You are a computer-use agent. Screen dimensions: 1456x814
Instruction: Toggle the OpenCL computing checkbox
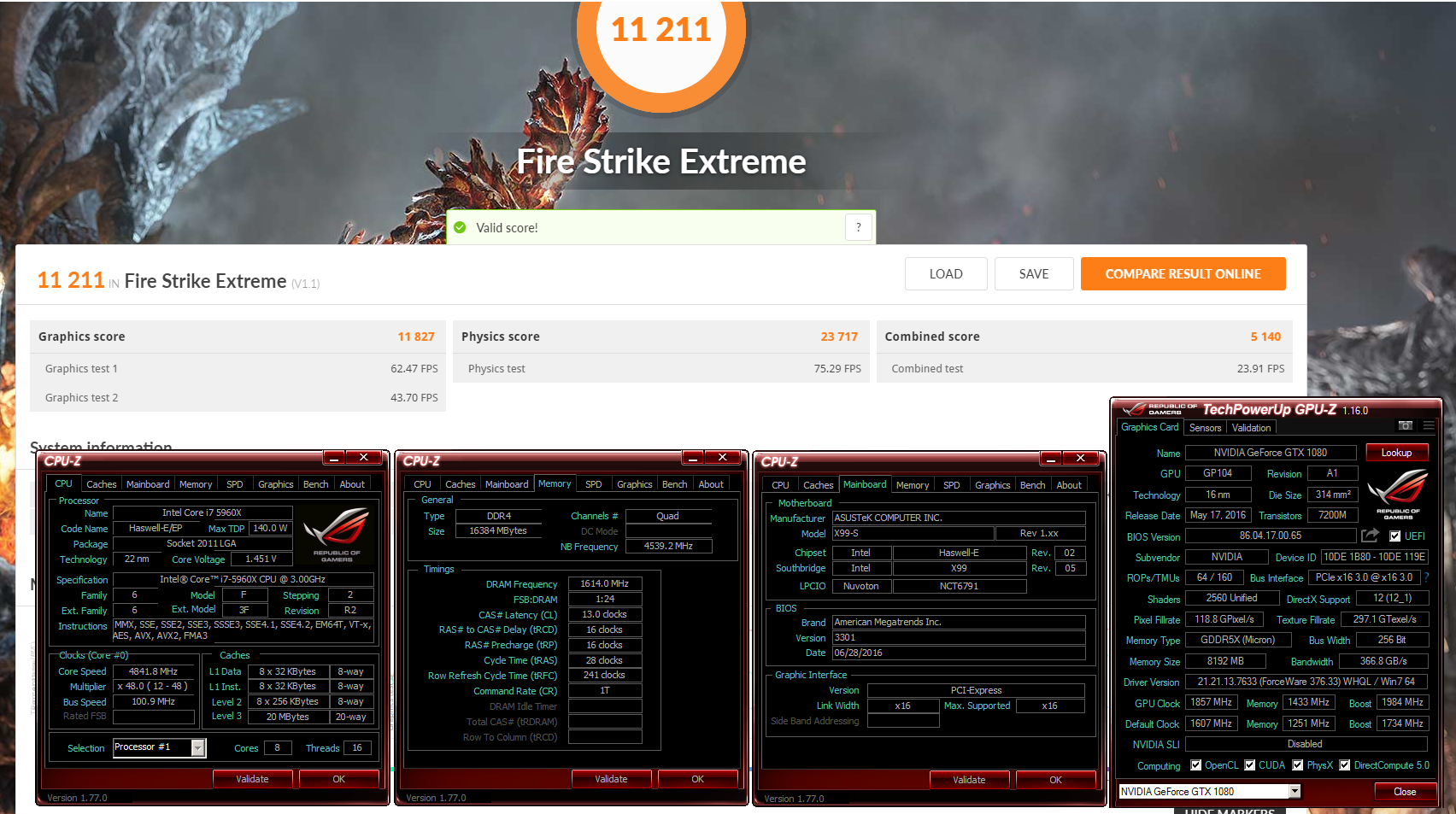pos(1195,765)
